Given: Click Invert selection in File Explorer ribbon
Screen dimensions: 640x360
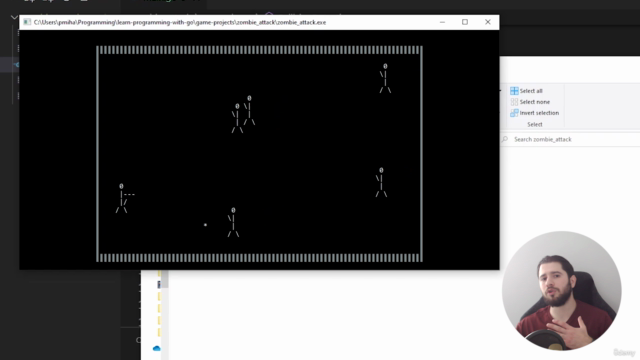Looking at the screenshot, I should click(534, 113).
